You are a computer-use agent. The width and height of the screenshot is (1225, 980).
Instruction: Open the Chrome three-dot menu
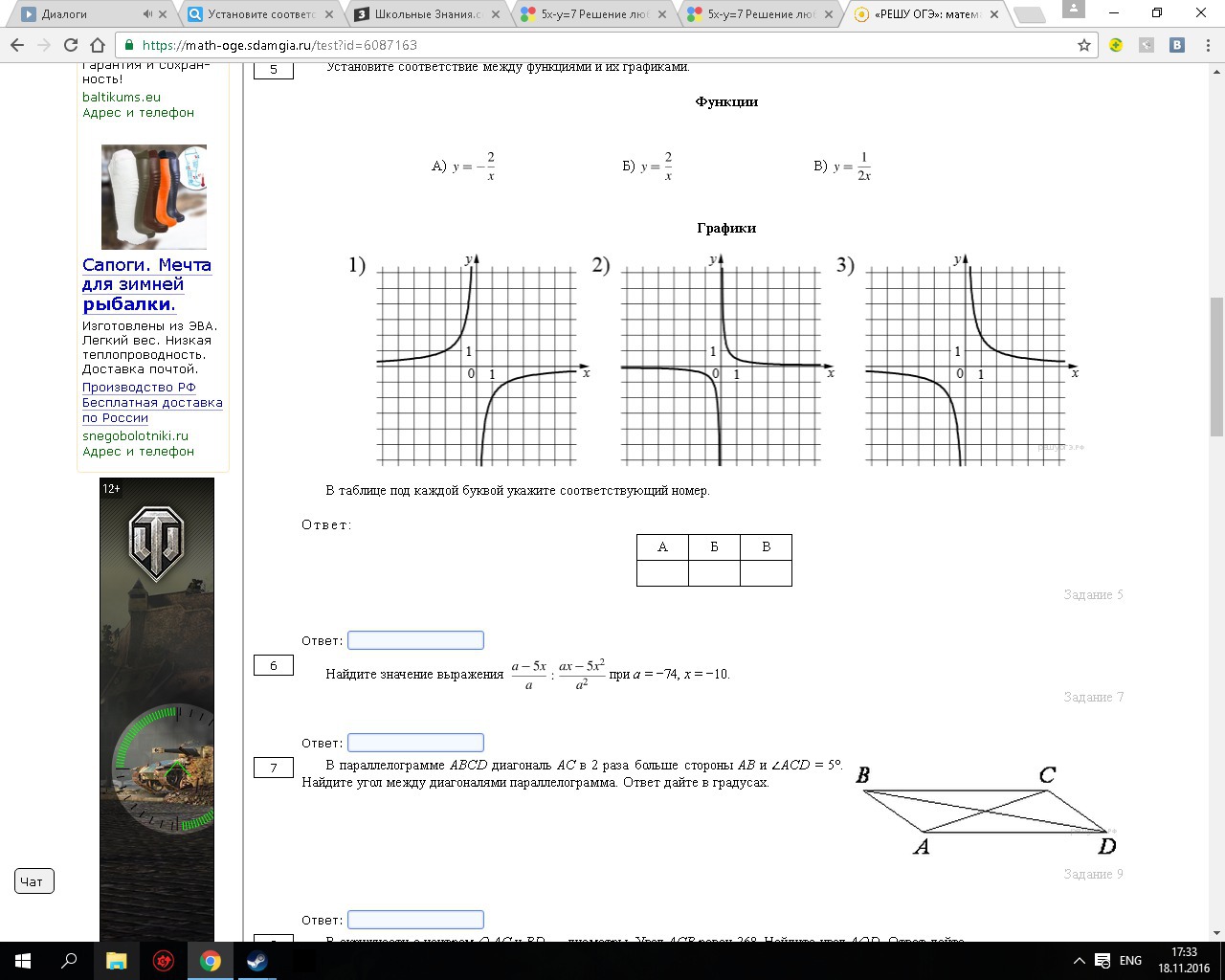pyautogui.click(x=1209, y=45)
